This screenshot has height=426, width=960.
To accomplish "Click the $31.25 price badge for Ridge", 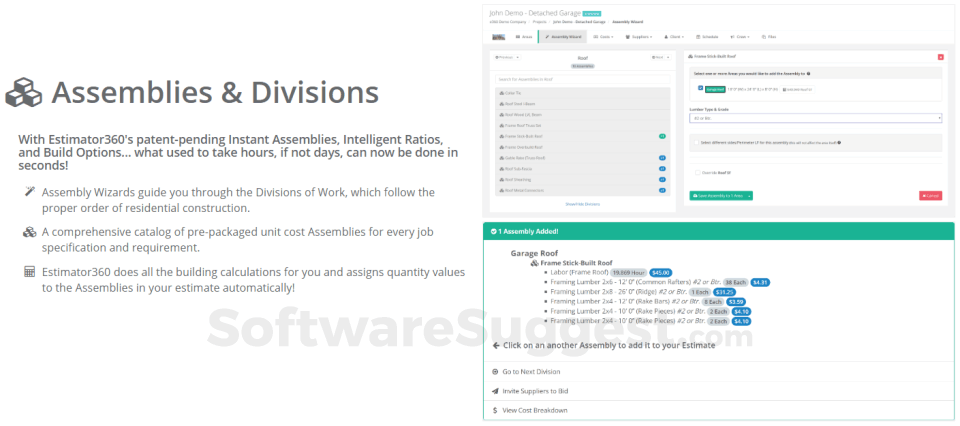I will pos(725,292).
